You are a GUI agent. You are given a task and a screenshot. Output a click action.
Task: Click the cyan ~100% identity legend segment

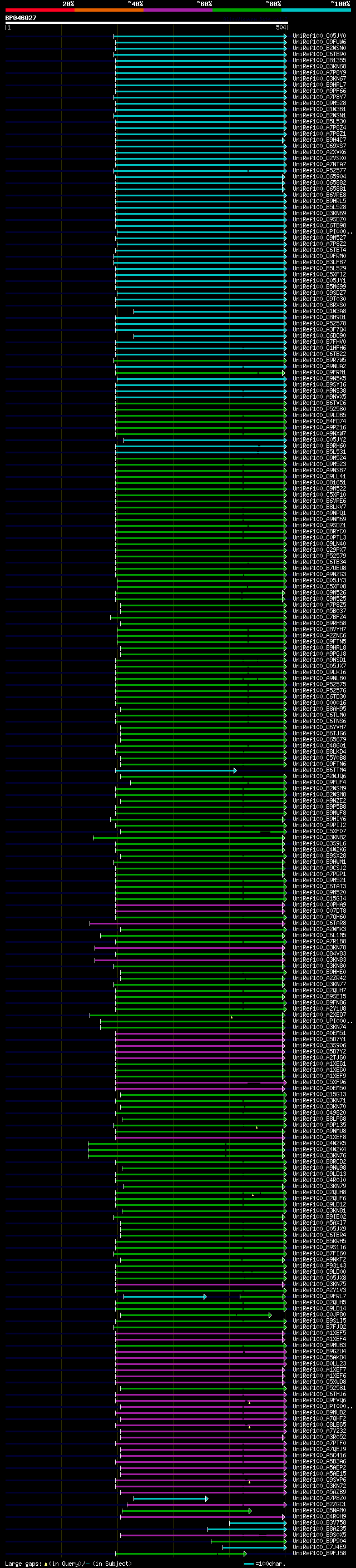click(x=315, y=10)
